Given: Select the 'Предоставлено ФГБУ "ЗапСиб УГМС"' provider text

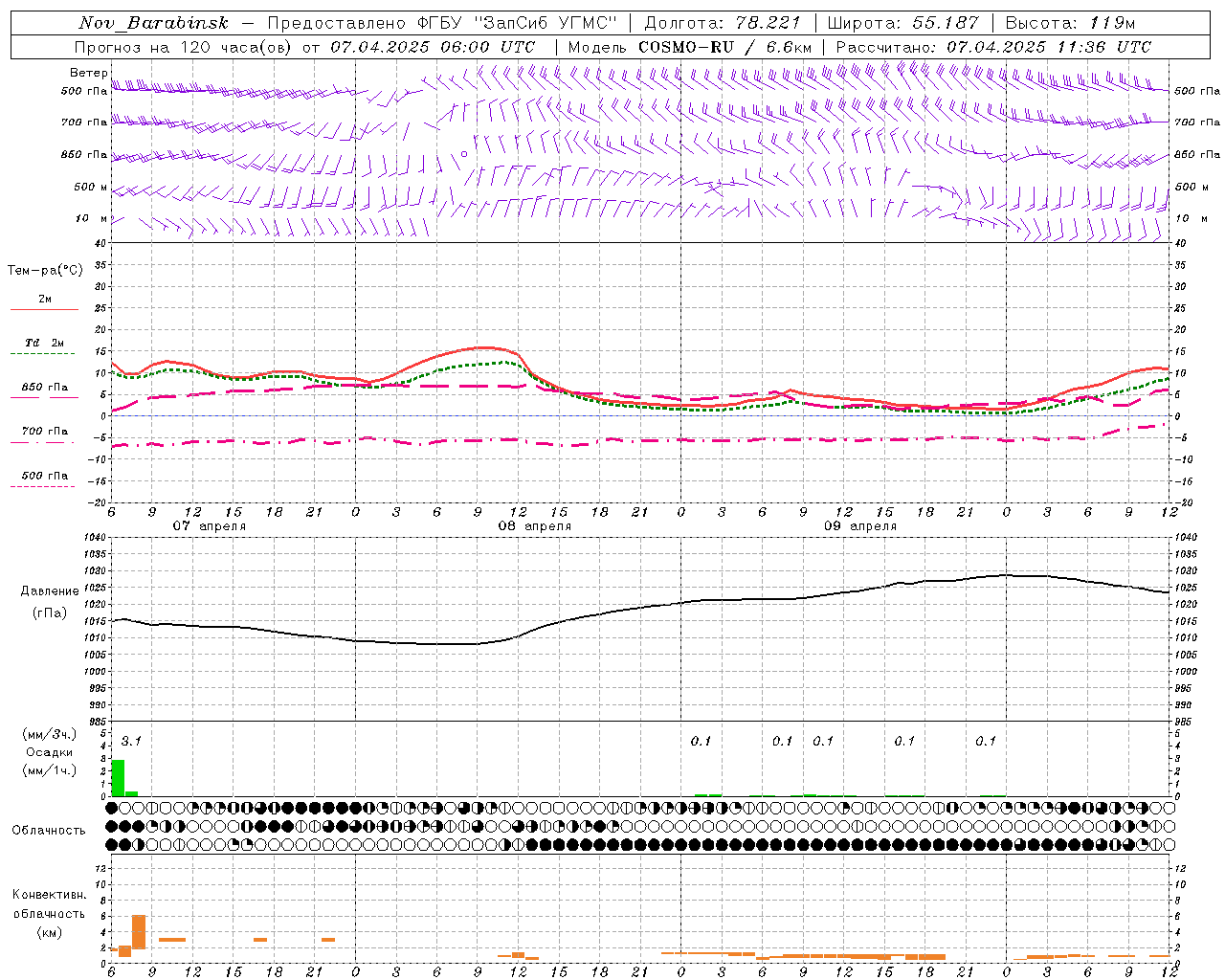Looking at the screenshot, I should tap(443, 23).
